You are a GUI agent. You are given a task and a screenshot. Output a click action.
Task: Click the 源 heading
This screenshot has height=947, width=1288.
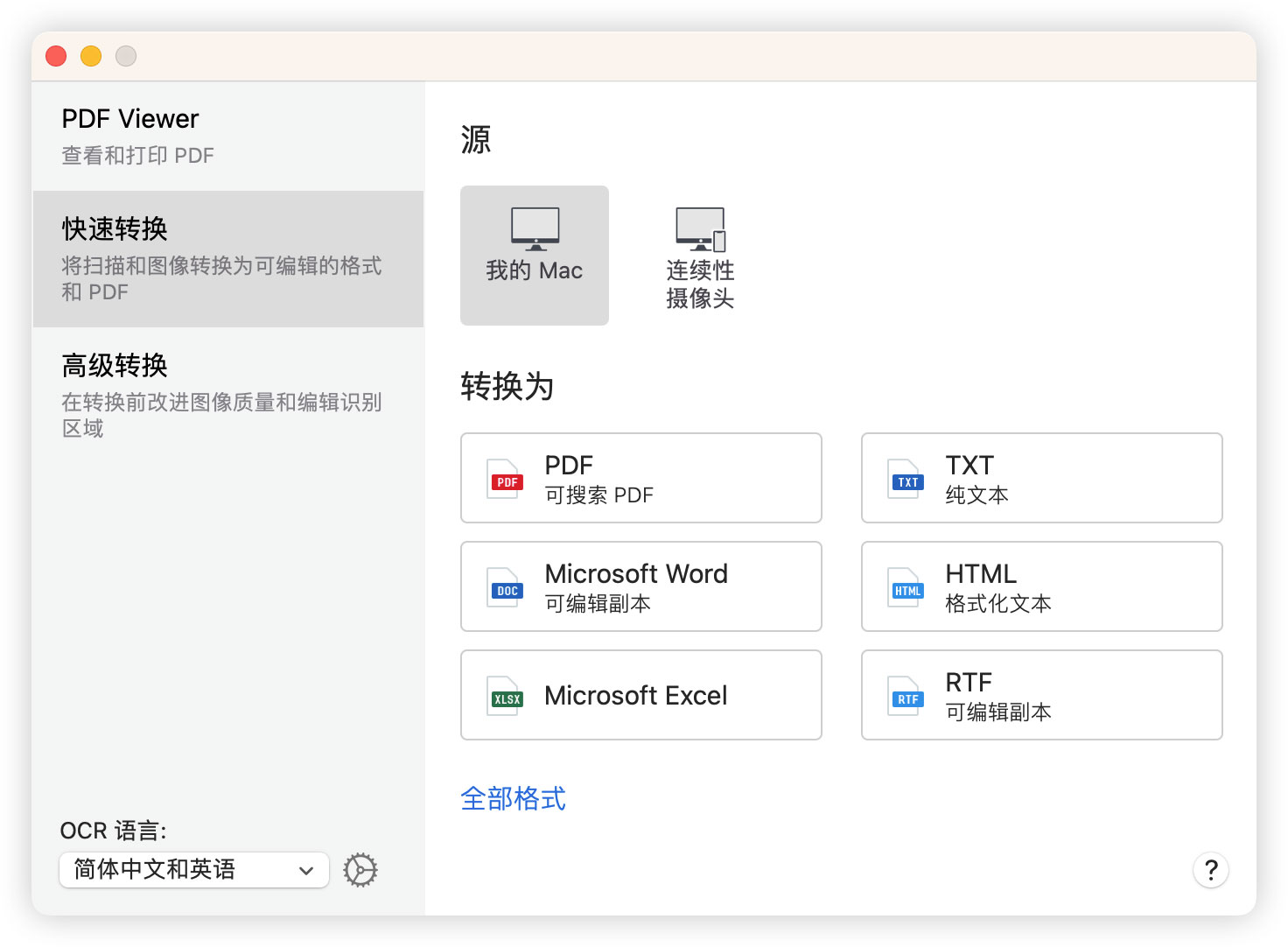pos(476,139)
